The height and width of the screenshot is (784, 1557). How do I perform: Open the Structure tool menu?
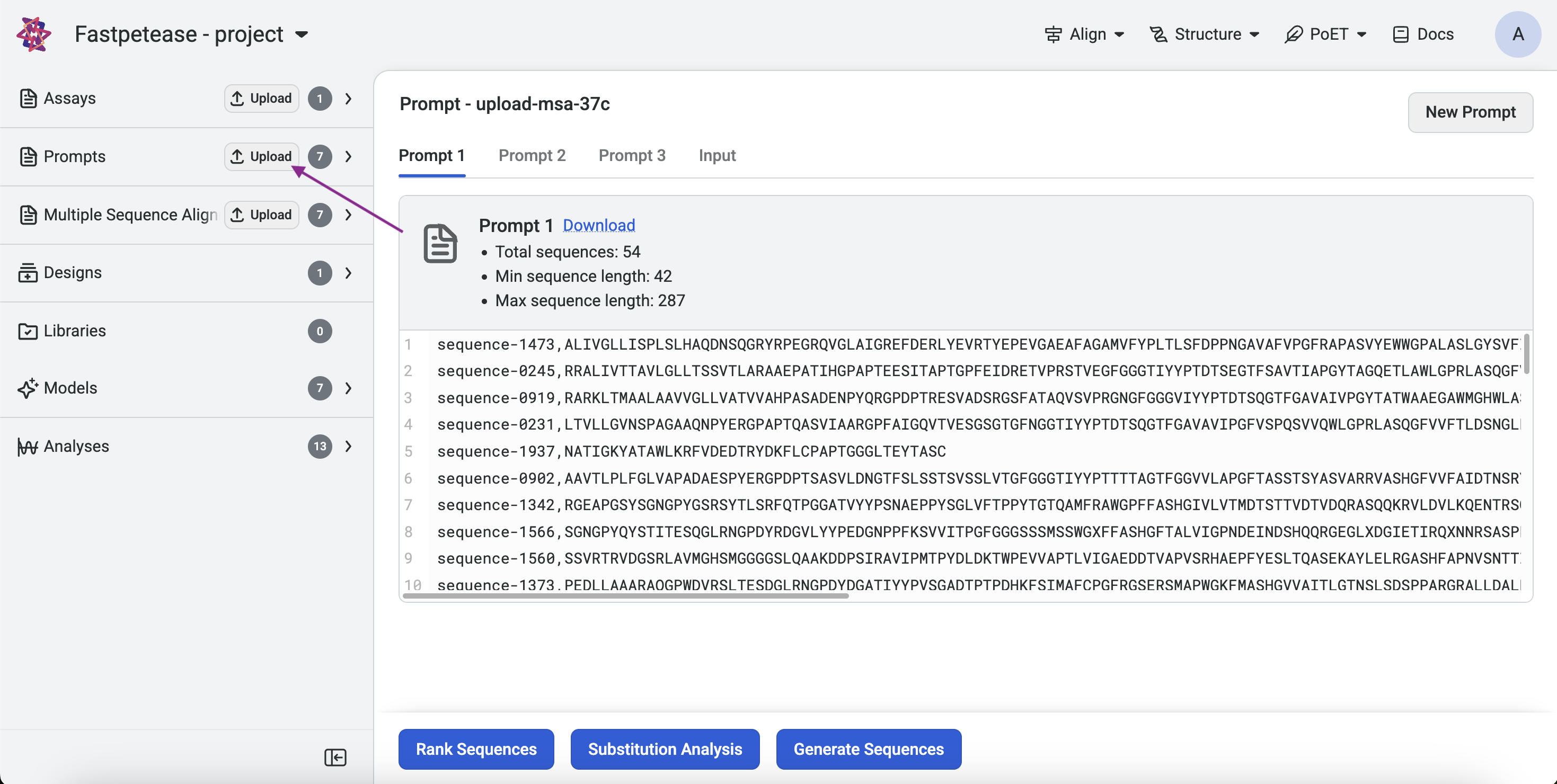pos(1204,34)
